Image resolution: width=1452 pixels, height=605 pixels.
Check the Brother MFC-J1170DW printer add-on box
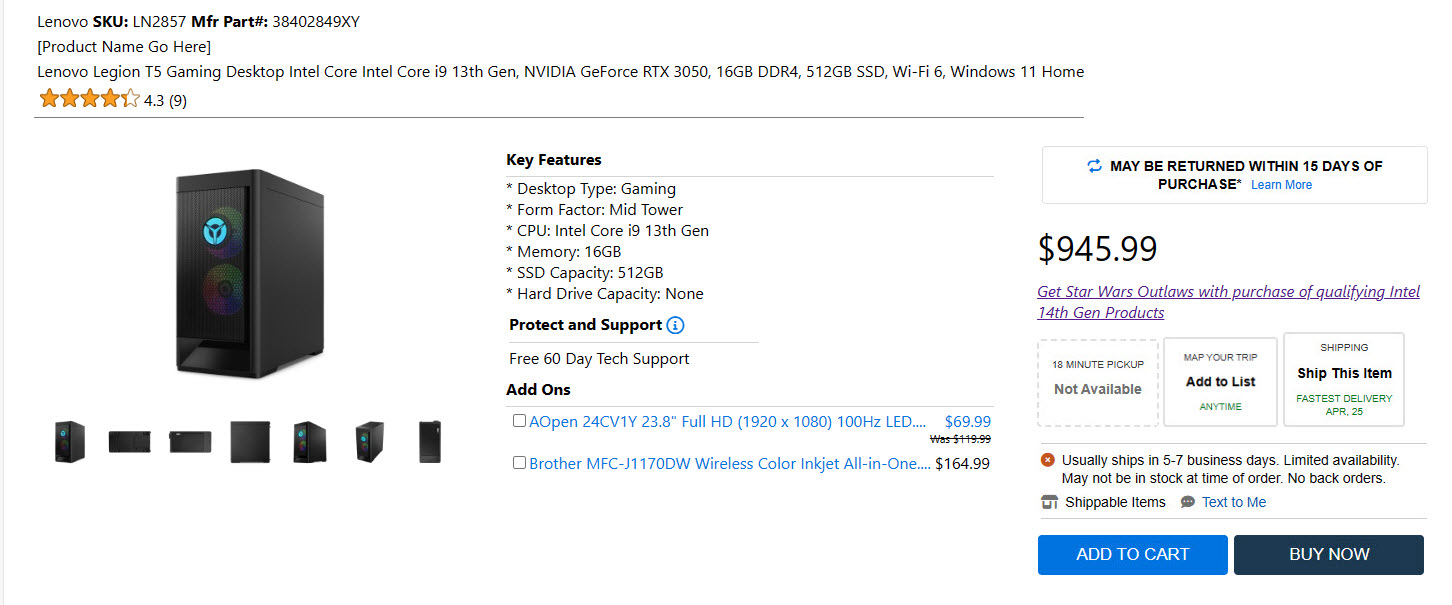519,463
